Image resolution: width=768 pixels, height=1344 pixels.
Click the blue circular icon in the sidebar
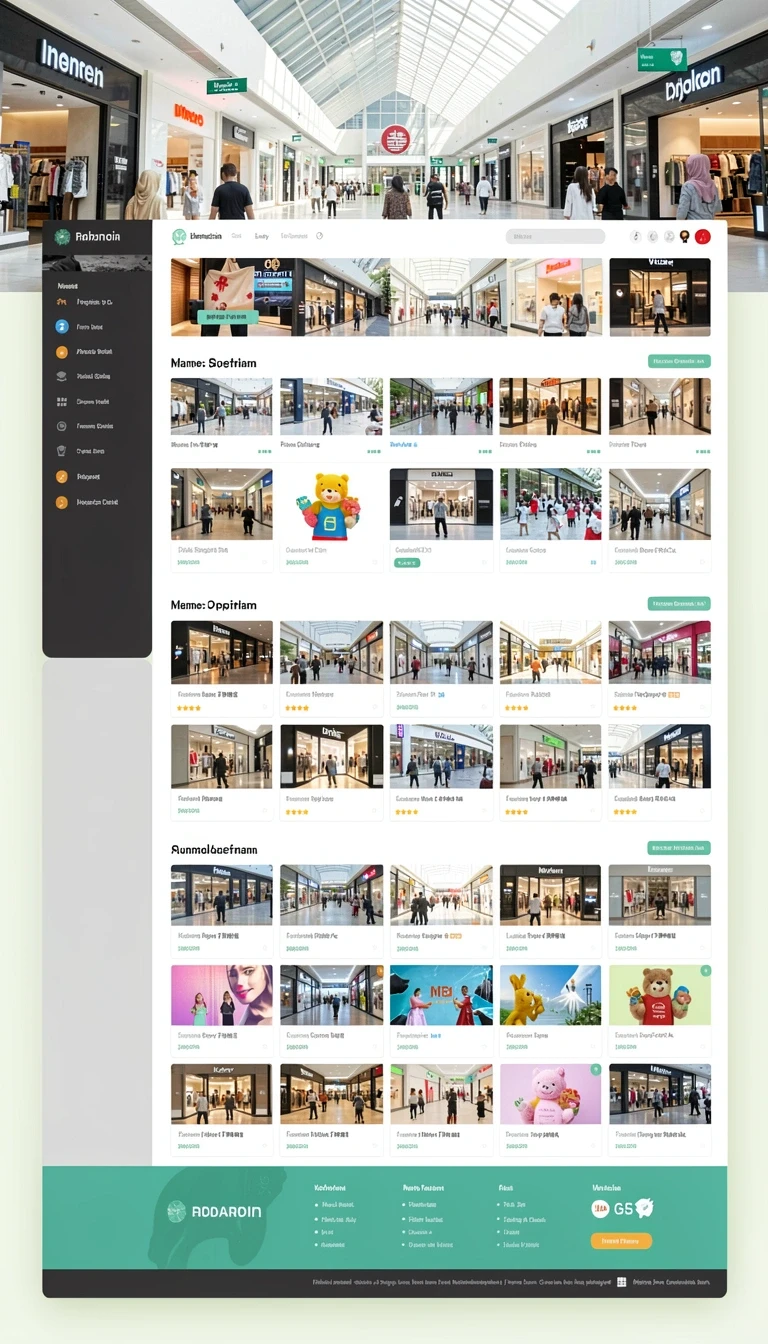click(61, 327)
